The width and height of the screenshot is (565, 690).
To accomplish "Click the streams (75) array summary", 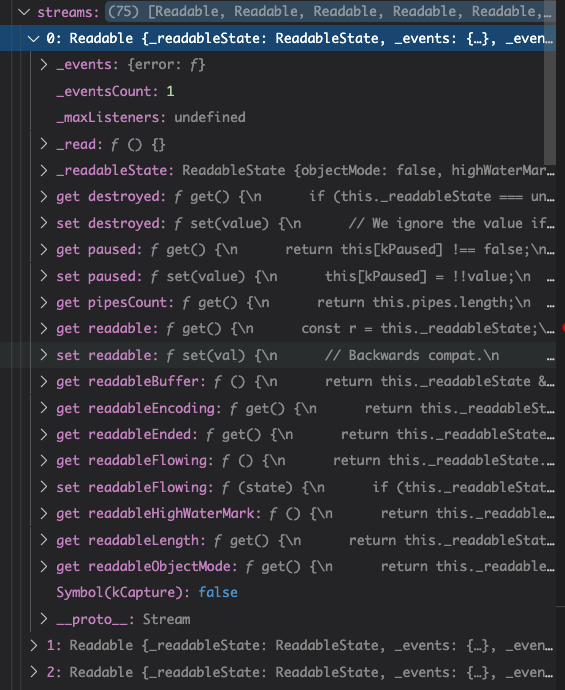I will click(x=330, y=12).
